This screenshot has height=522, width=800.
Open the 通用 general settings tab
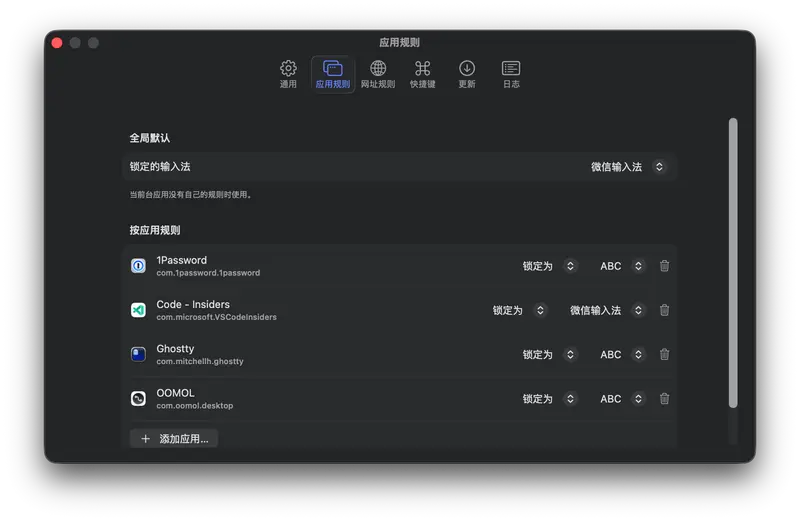tap(288, 74)
